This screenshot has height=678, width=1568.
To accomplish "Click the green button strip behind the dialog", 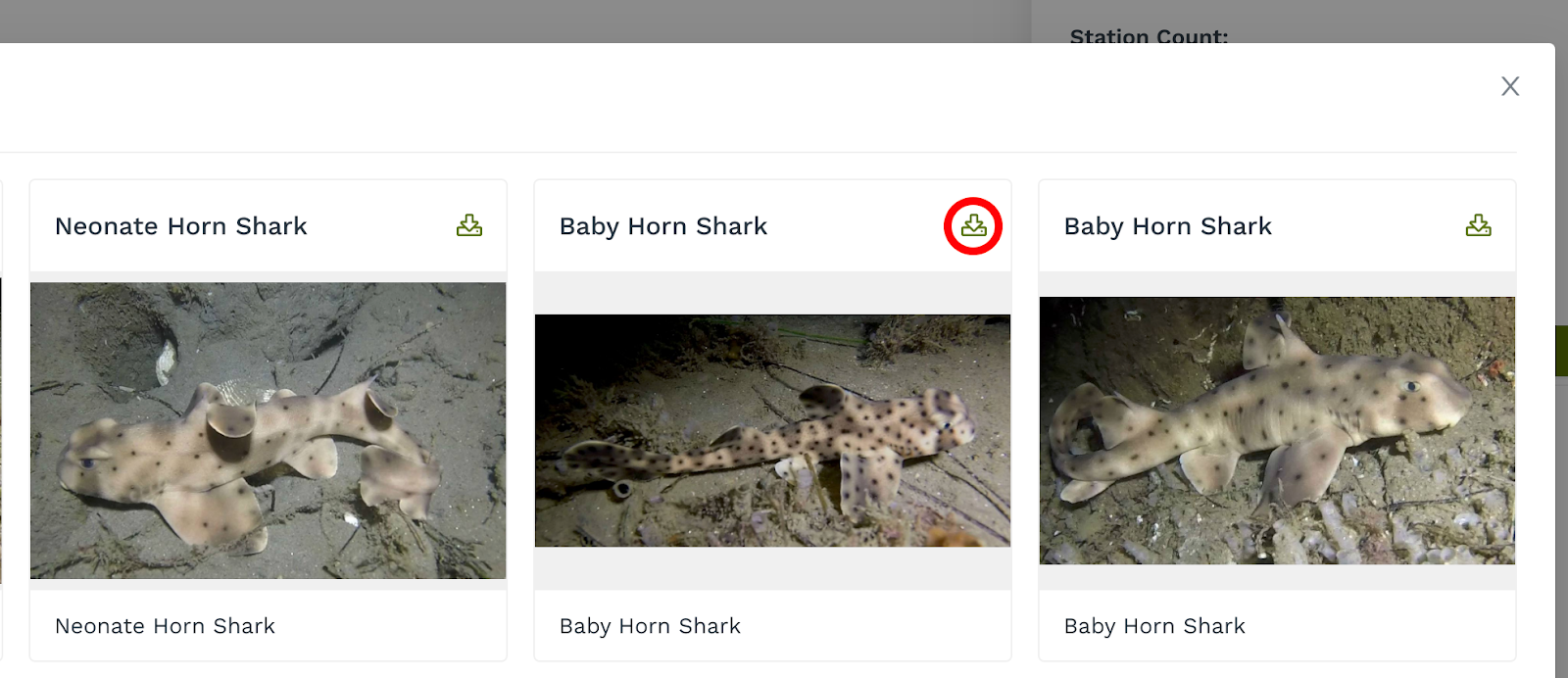I will [1561, 351].
